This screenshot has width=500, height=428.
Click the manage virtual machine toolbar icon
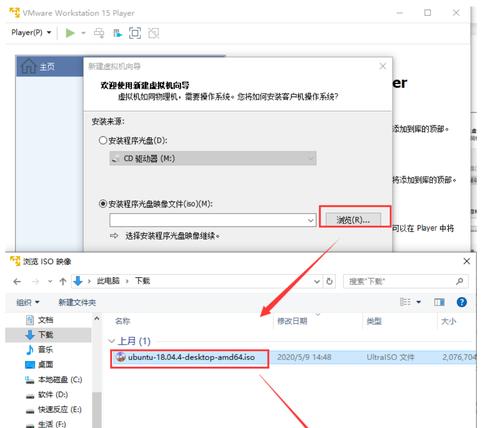click(117, 33)
